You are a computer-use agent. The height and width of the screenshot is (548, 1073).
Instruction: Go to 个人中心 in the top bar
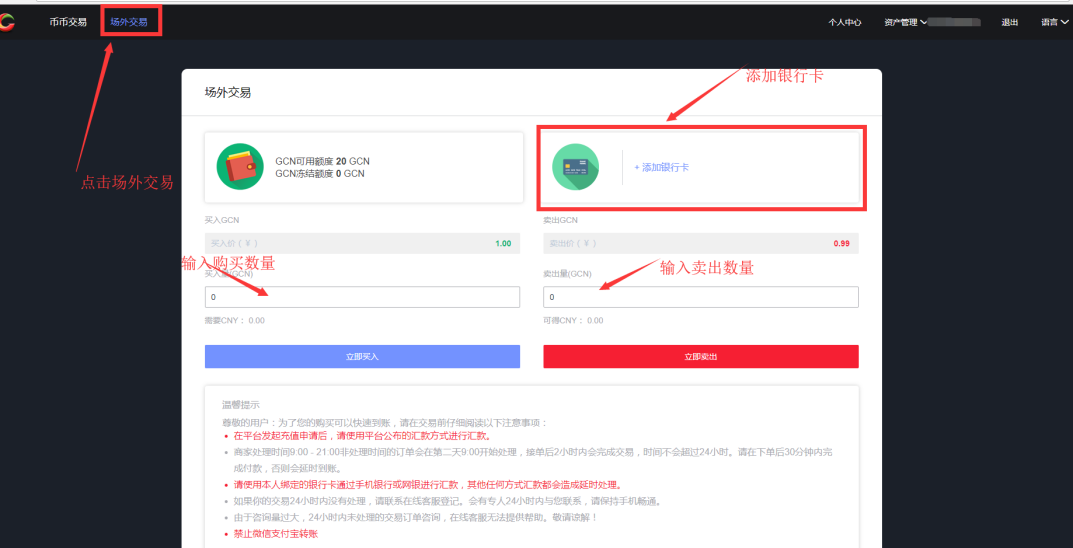pos(845,22)
